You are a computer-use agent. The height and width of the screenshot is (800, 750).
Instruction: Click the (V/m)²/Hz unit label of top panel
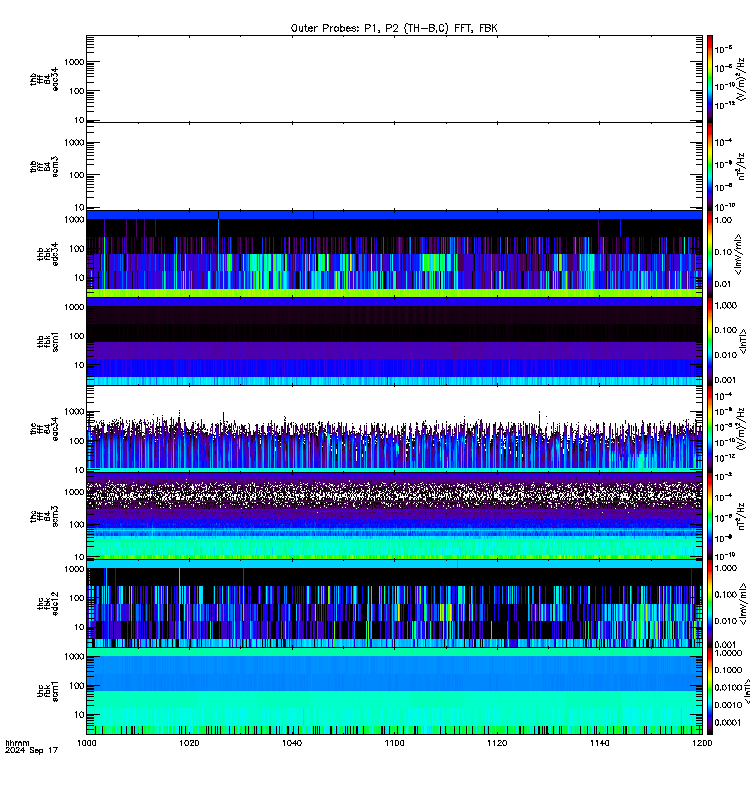click(x=741, y=80)
